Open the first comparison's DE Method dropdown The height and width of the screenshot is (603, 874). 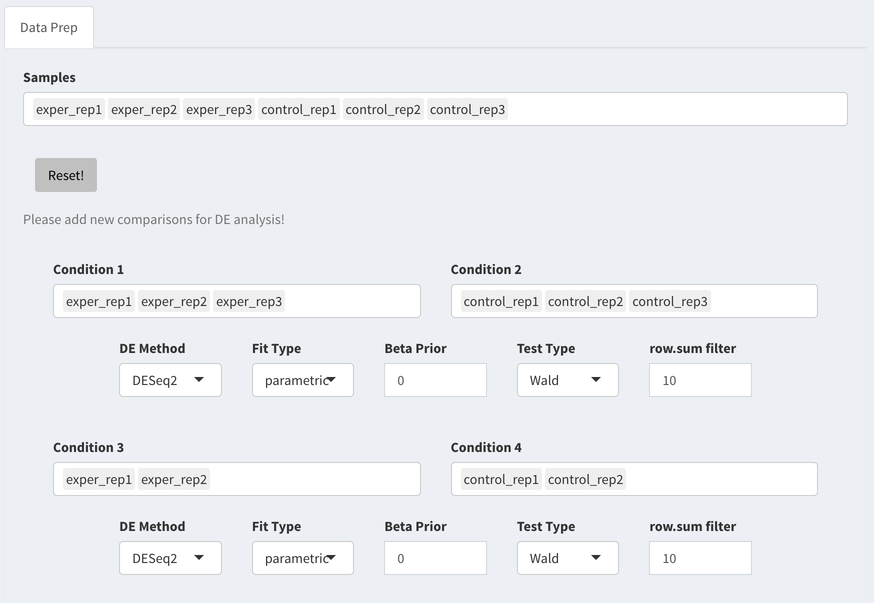click(x=170, y=380)
